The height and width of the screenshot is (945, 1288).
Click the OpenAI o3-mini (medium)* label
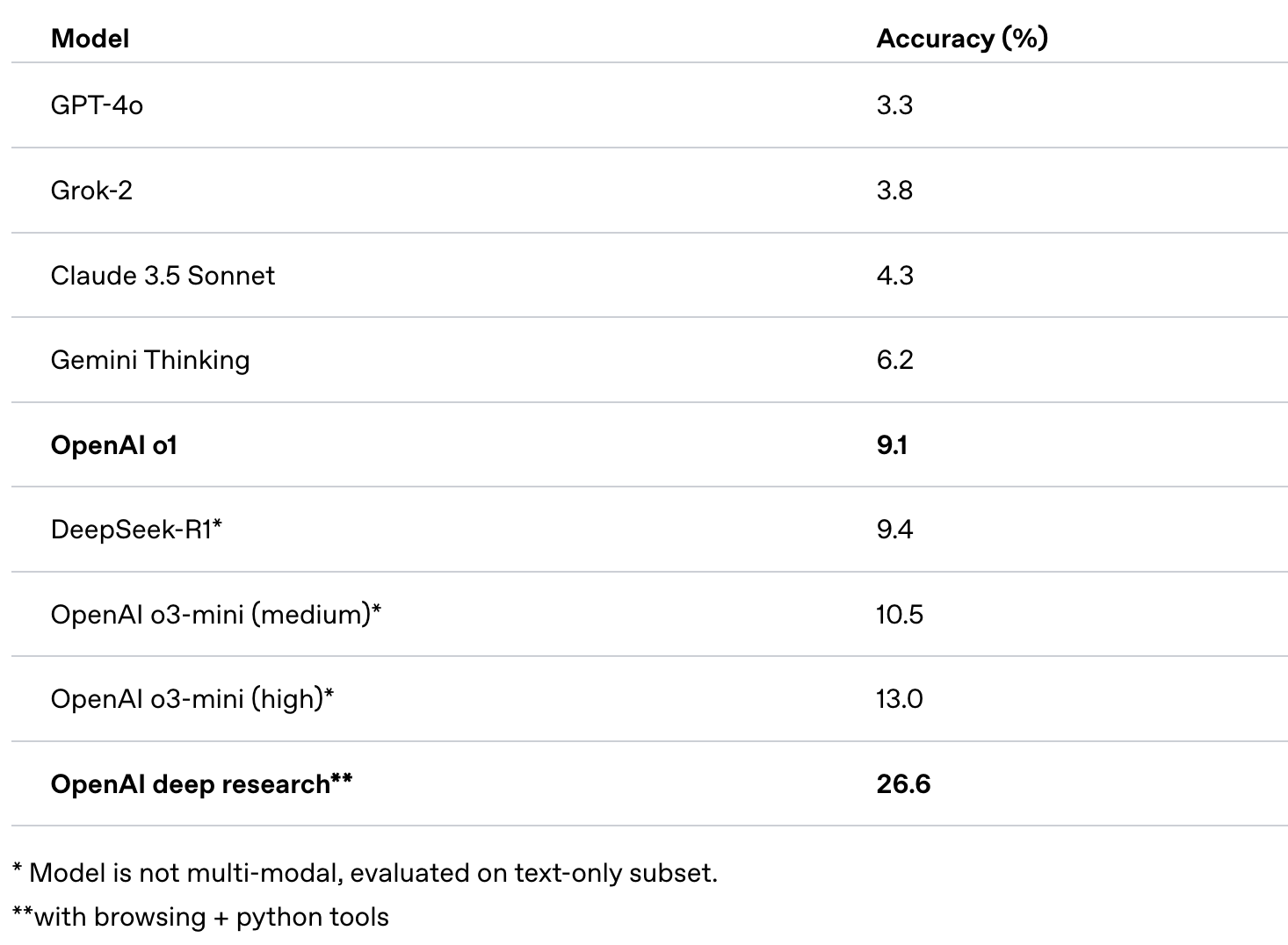(216, 614)
